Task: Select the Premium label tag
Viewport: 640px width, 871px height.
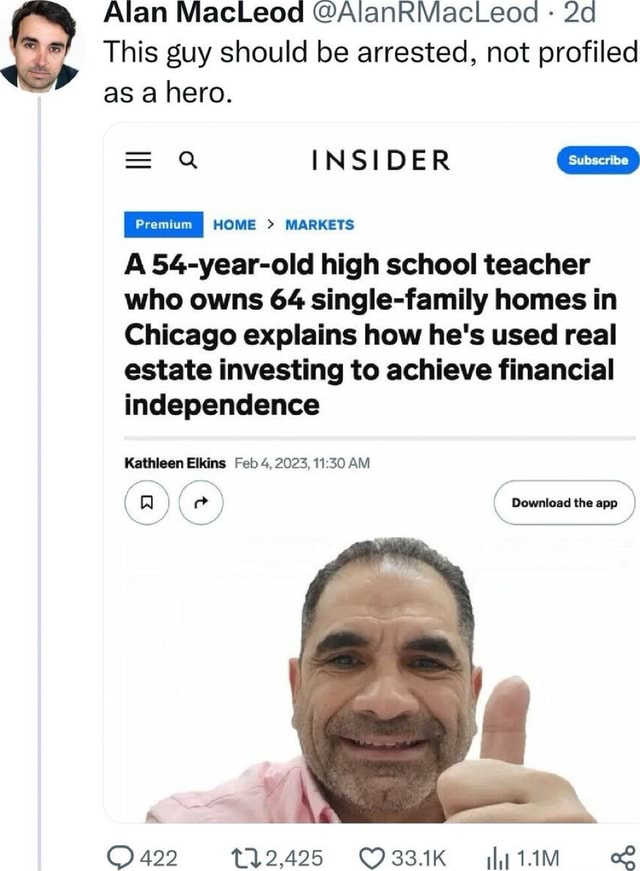Action: (163, 224)
